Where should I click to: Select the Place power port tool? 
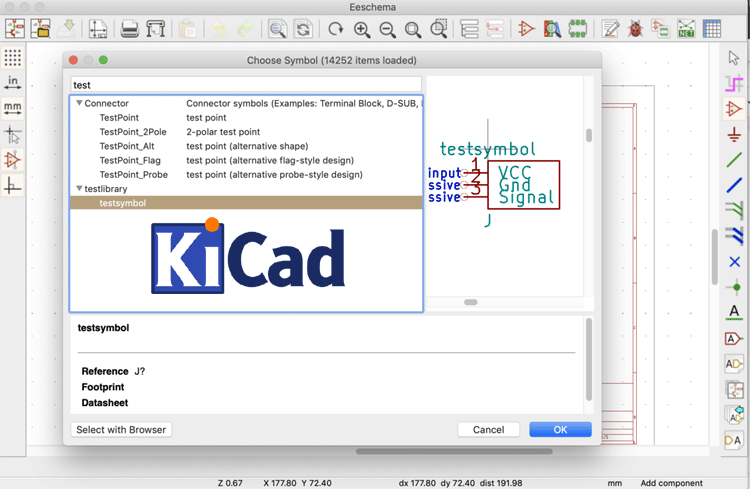click(734, 134)
